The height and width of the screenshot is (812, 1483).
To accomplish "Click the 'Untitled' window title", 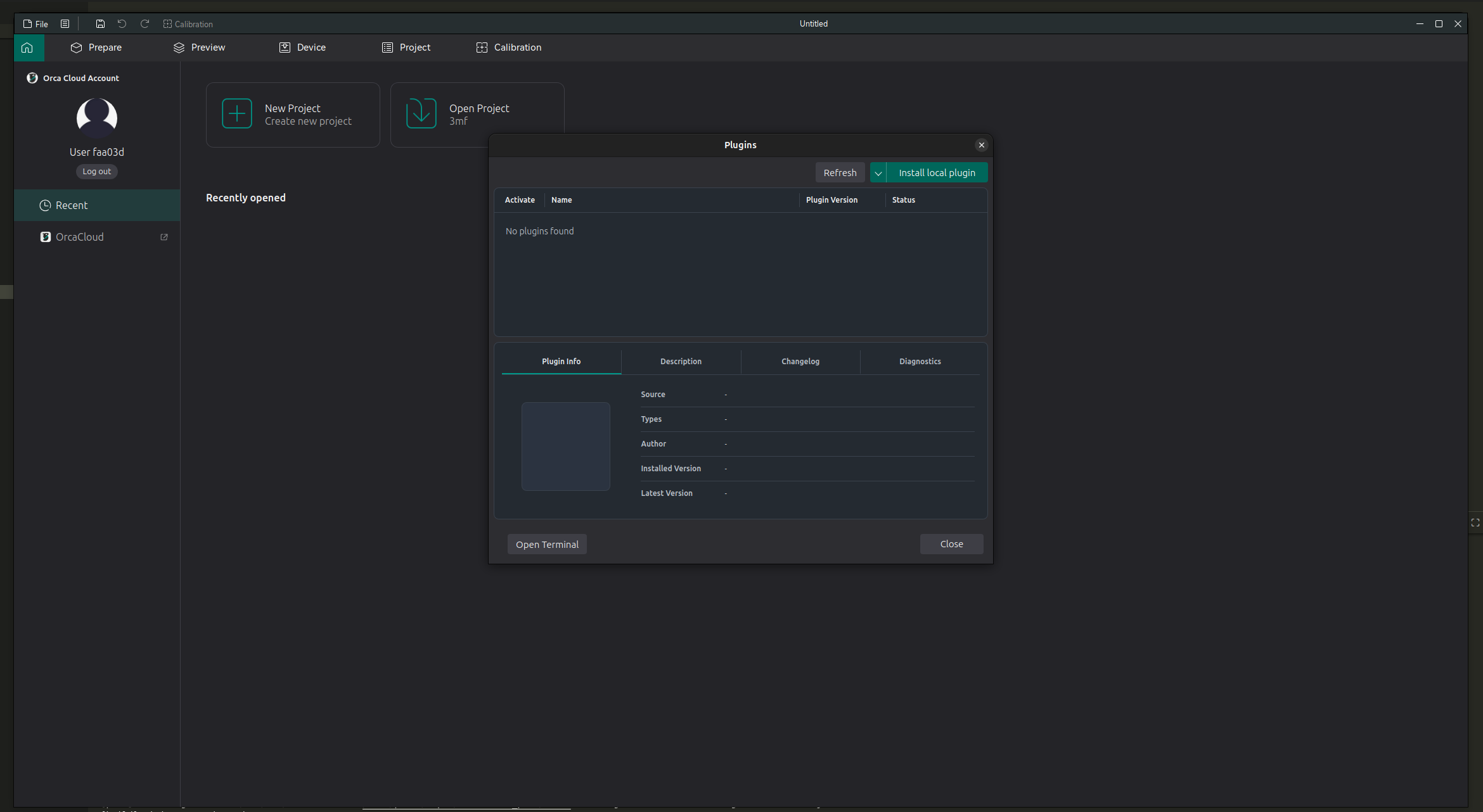I will [814, 23].
